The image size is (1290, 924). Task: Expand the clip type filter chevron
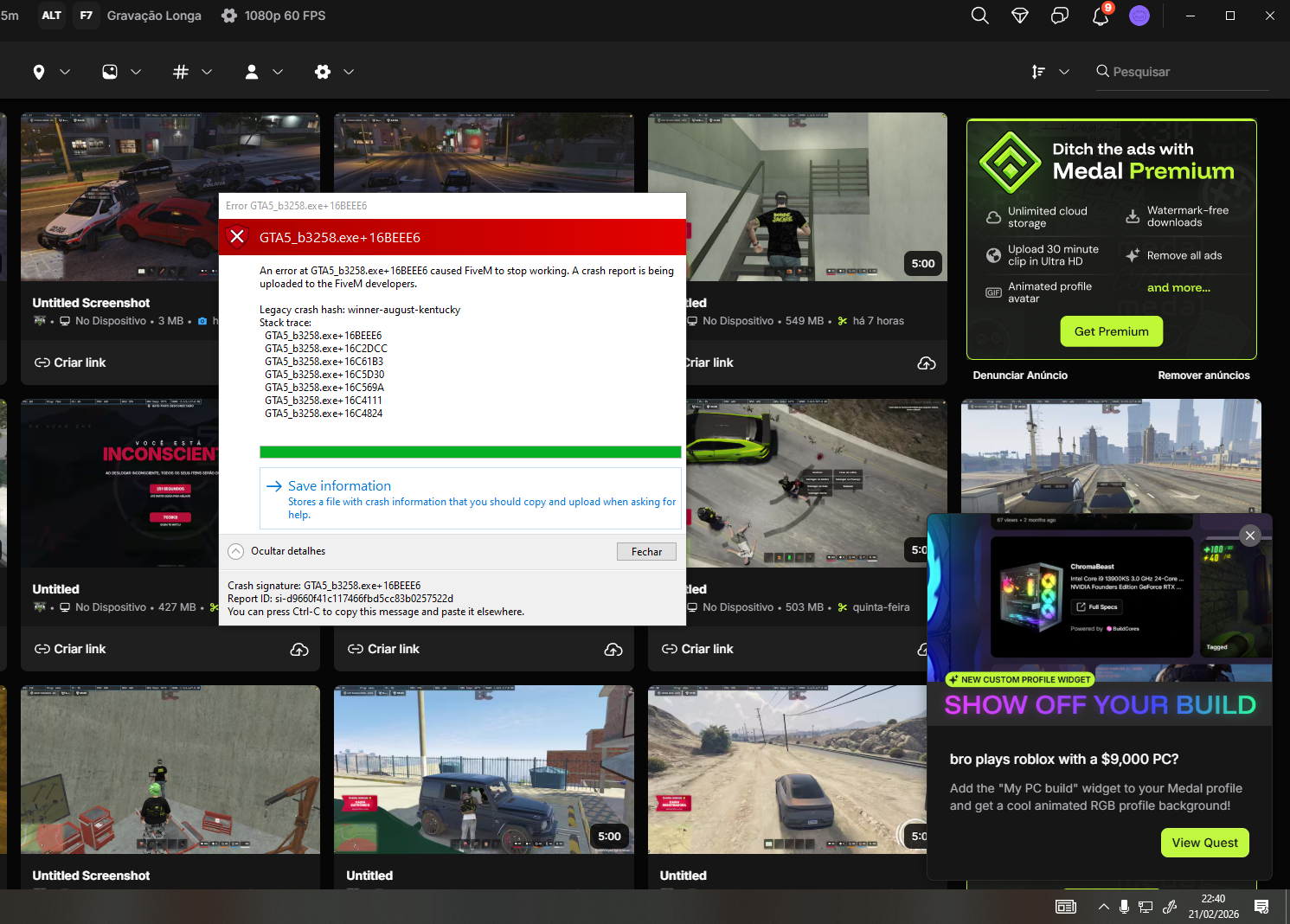click(x=136, y=72)
